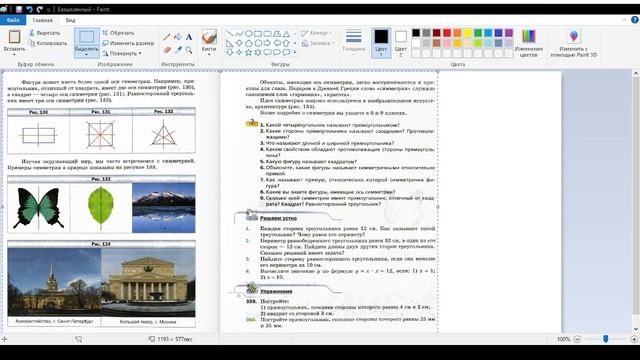The width and height of the screenshot is (640, 360).
Task: Choose the Pentagon shape
Action: [x=249, y=43]
